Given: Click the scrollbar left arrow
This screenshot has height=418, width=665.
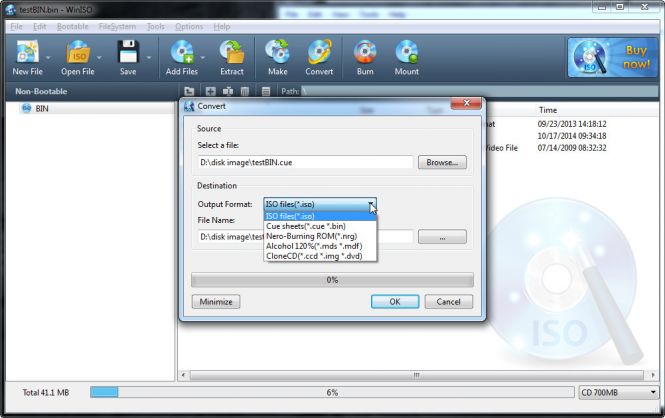Looking at the screenshot, I should 183,375.
